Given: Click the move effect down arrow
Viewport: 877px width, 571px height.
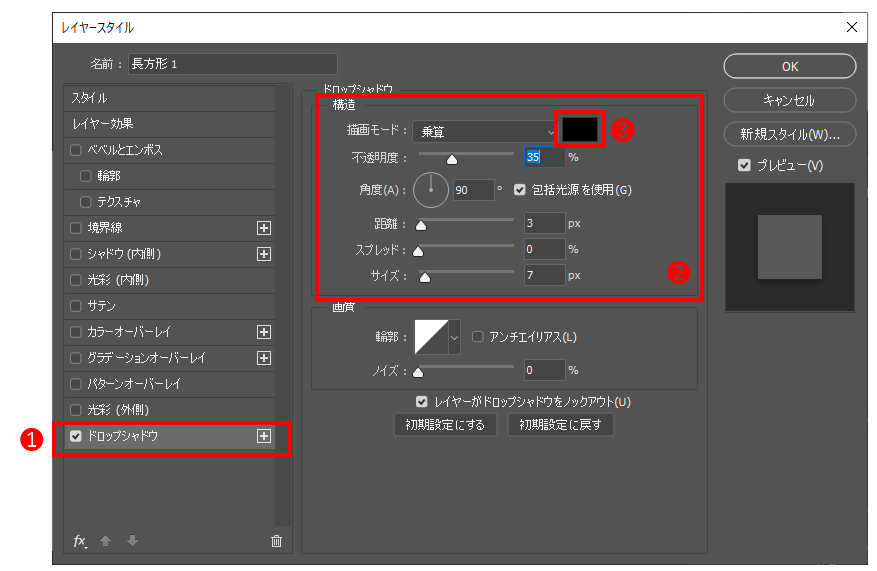Looking at the screenshot, I should tap(132, 541).
